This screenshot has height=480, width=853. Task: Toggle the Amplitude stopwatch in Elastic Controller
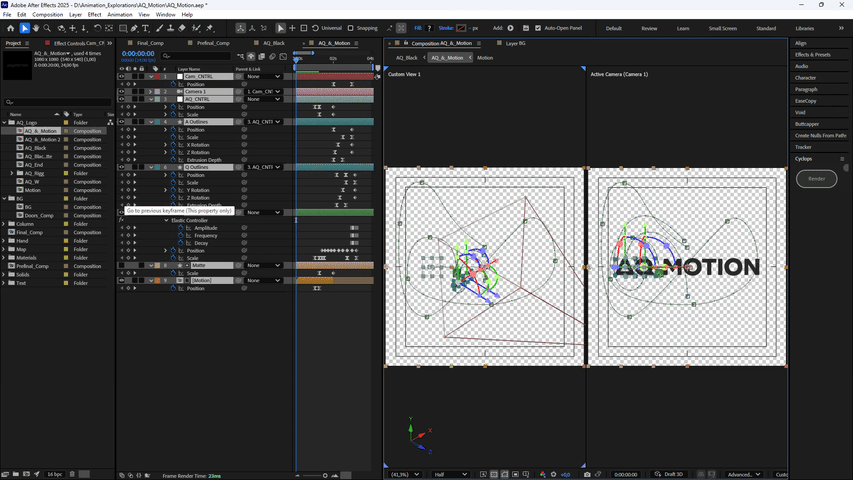(181, 228)
